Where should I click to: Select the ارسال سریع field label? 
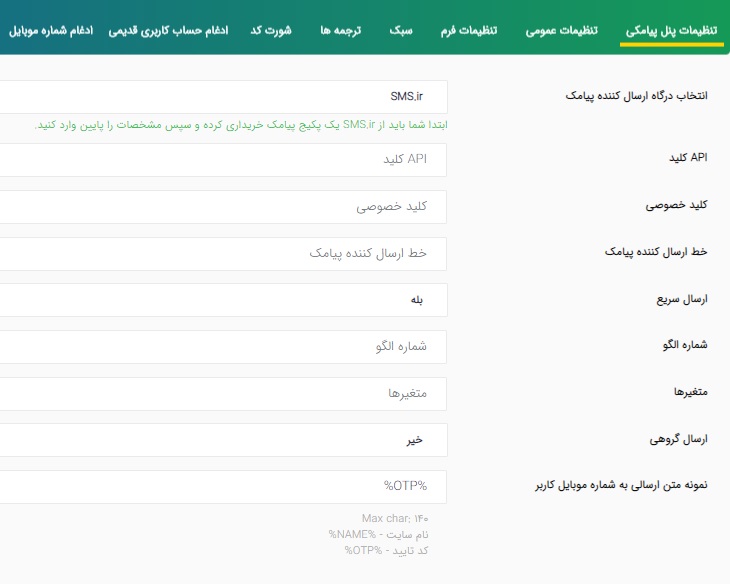(x=682, y=299)
